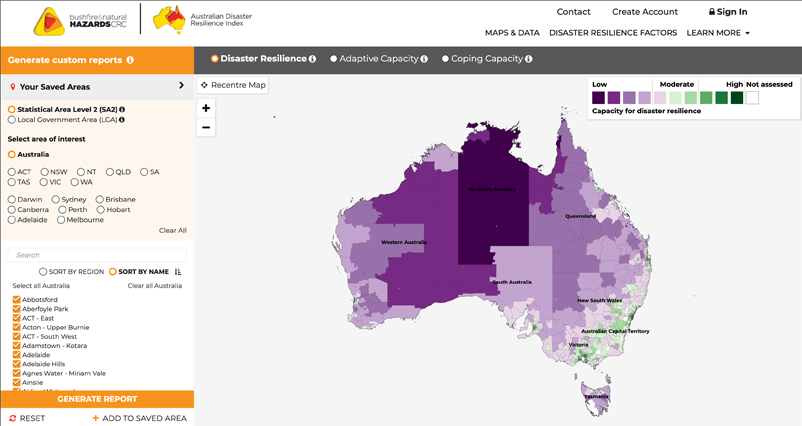Viewport: 802px width, 426px height.
Task: Click info icon next to Coping Capacity
Action: tap(528, 59)
